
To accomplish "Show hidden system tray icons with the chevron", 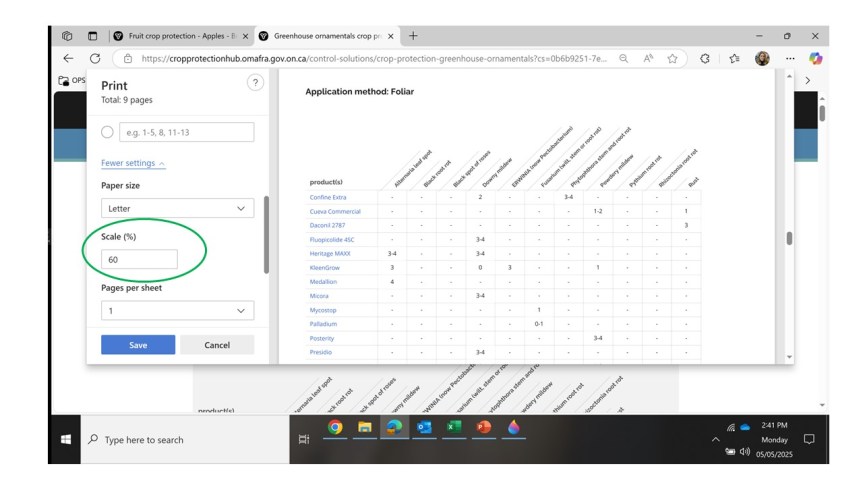I will pos(715,439).
